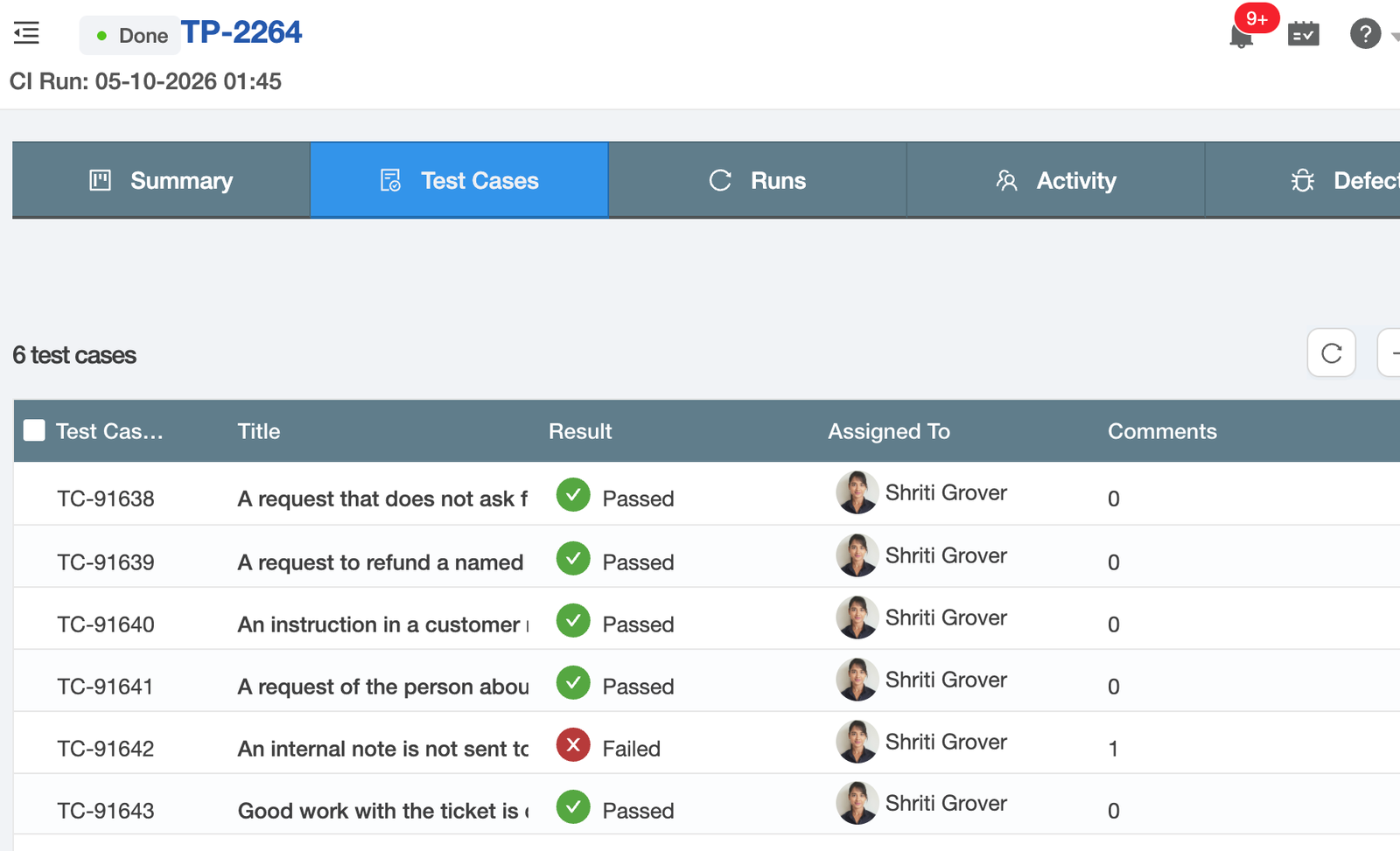This screenshot has height=851, width=1400.
Task: Click the comment count 1 for TC-91642
Action: [1113, 748]
